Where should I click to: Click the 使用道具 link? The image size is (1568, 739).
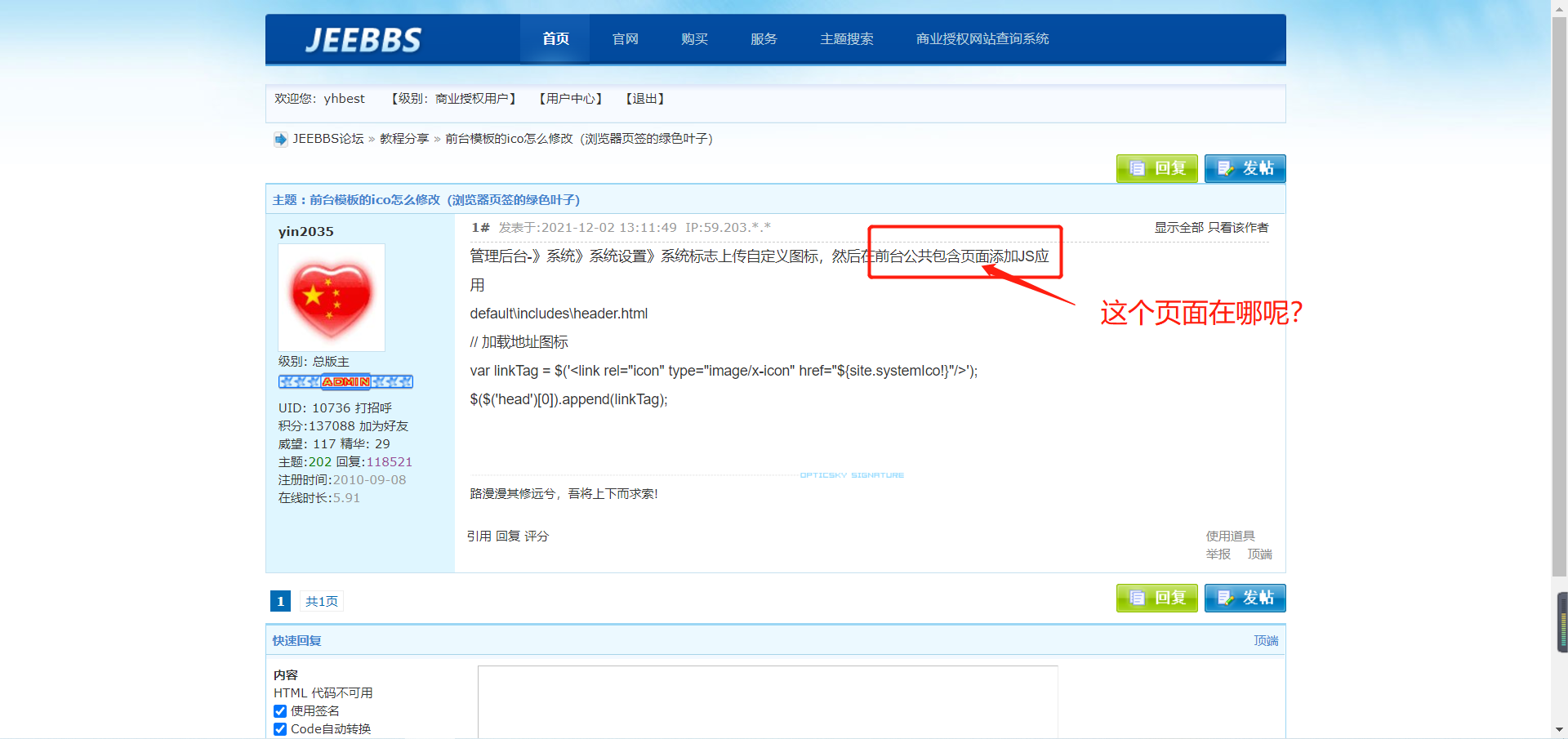[1231, 536]
